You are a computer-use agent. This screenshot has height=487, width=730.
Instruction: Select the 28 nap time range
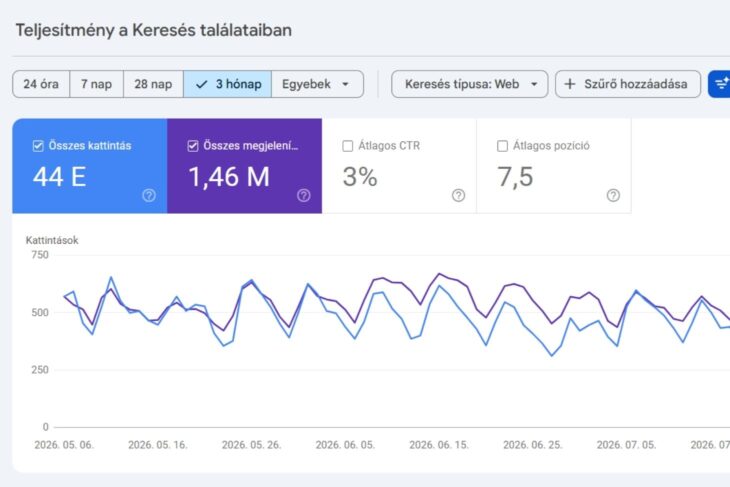[153, 84]
